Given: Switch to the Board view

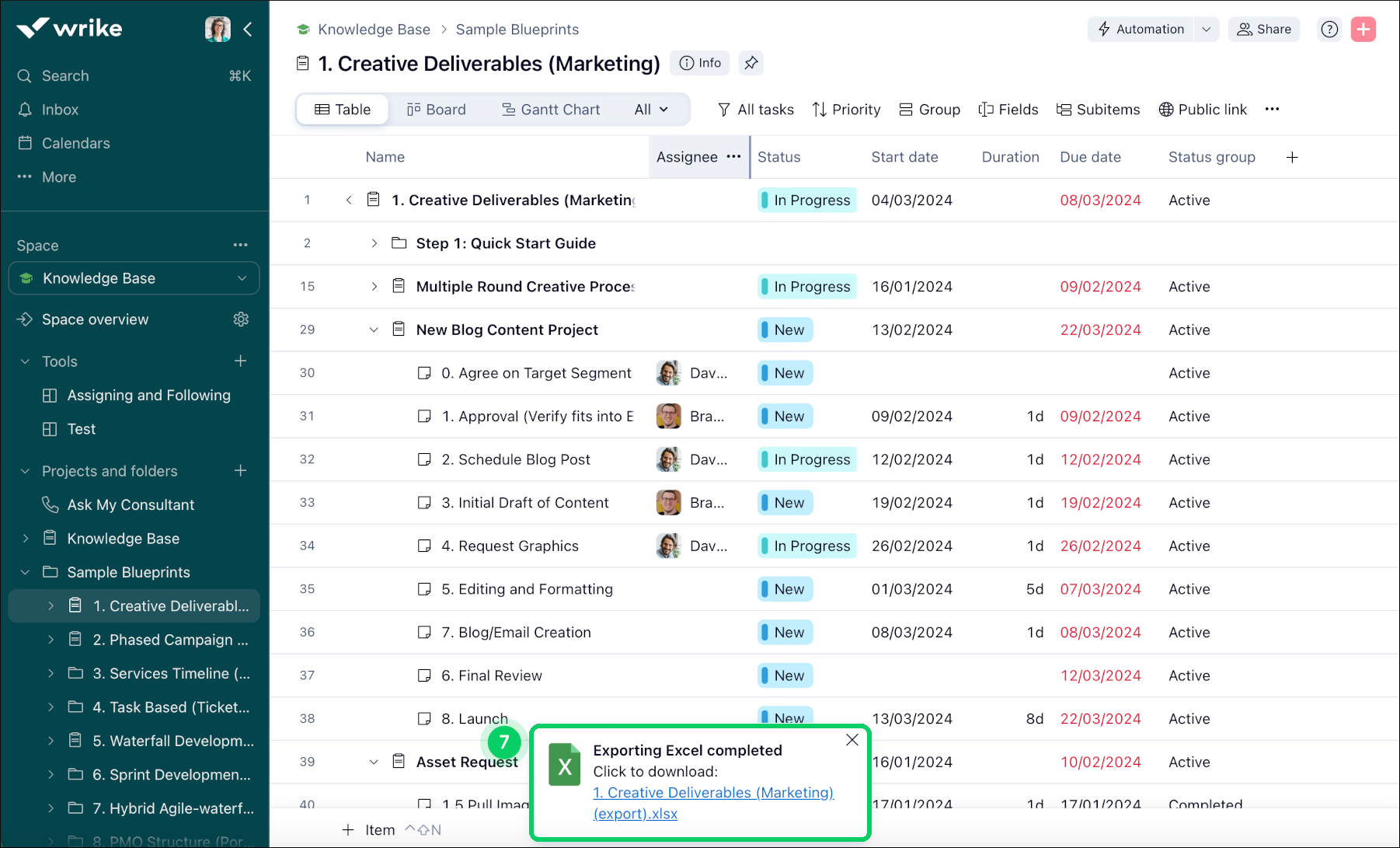Looking at the screenshot, I should coord(436,110).
